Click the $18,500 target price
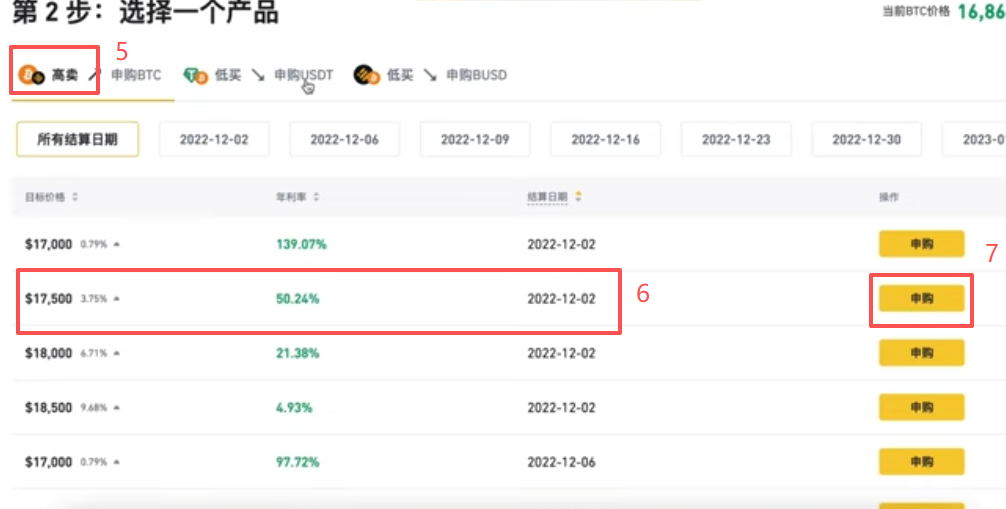Viewport: 1006px width, 509px height. click(49, 408)
